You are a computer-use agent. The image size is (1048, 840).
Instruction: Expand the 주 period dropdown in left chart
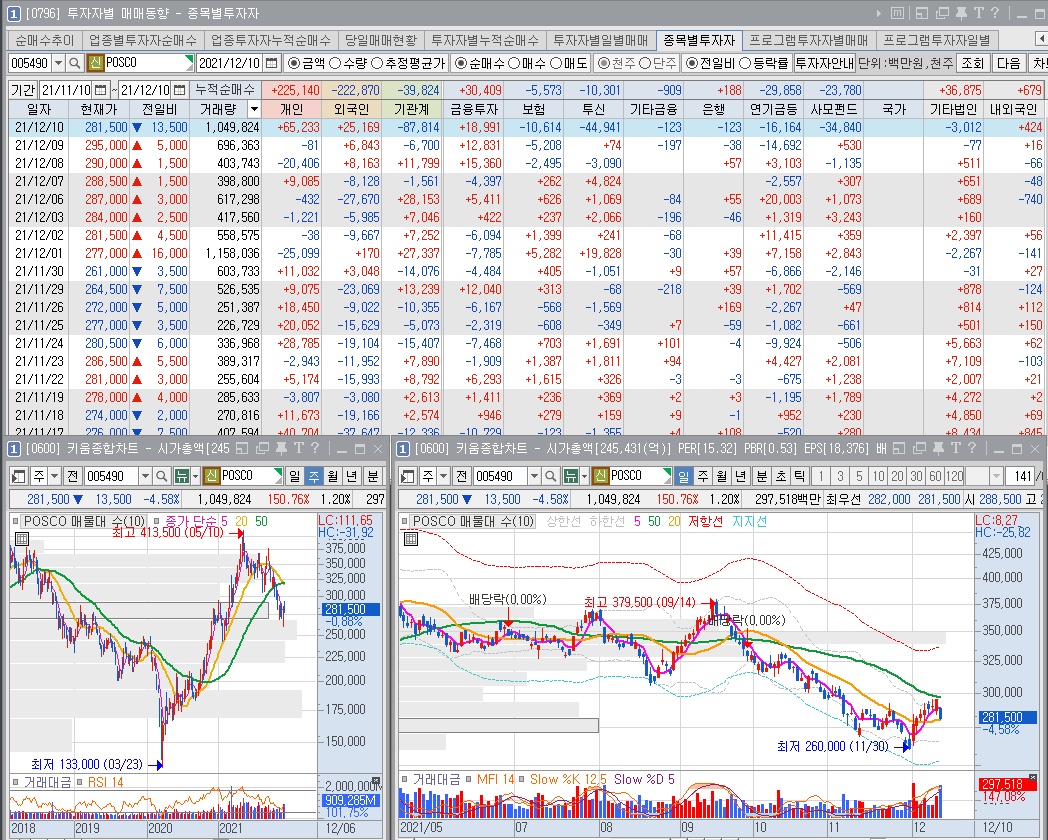55,476
